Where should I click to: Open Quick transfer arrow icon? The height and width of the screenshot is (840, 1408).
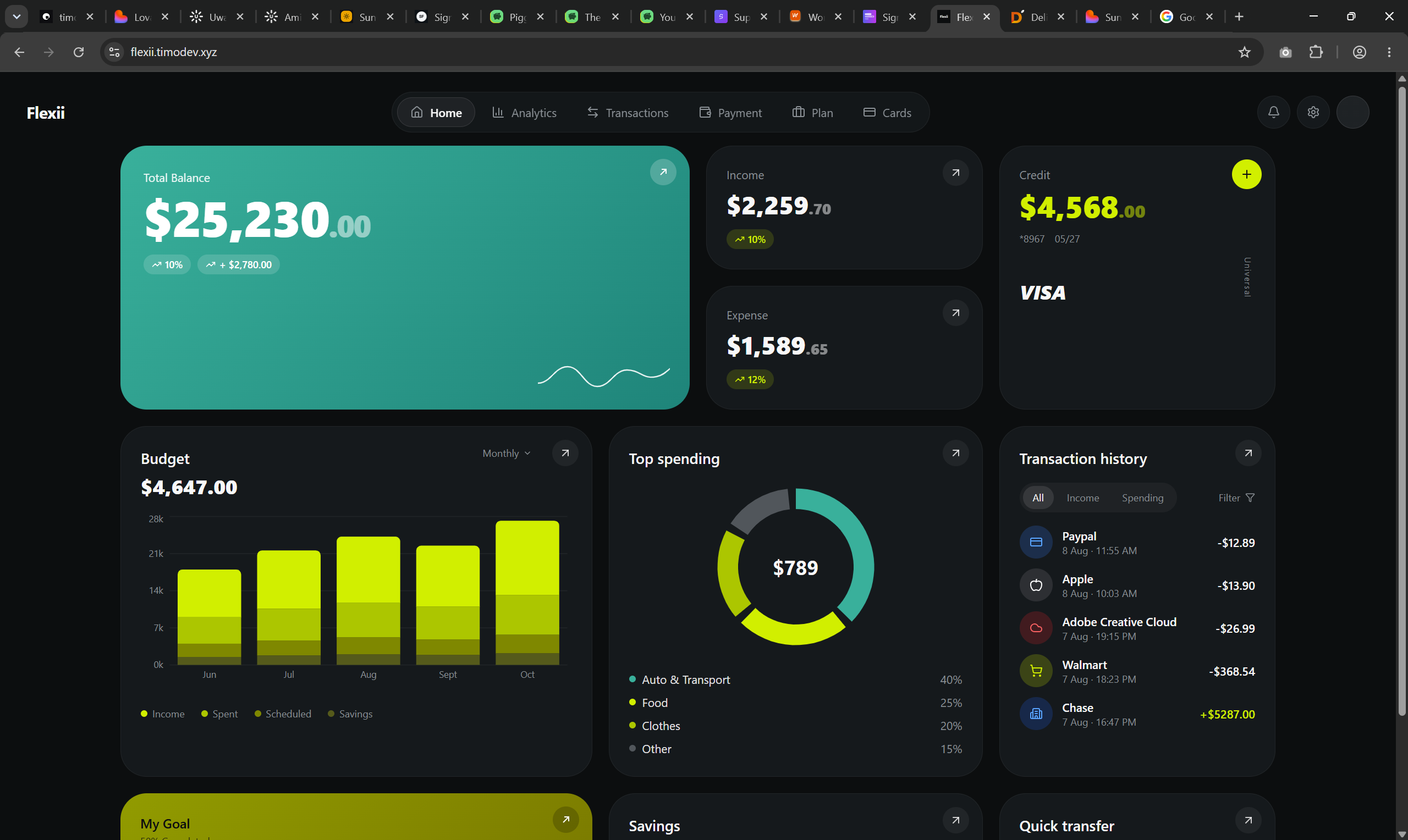pos(1248,820)
